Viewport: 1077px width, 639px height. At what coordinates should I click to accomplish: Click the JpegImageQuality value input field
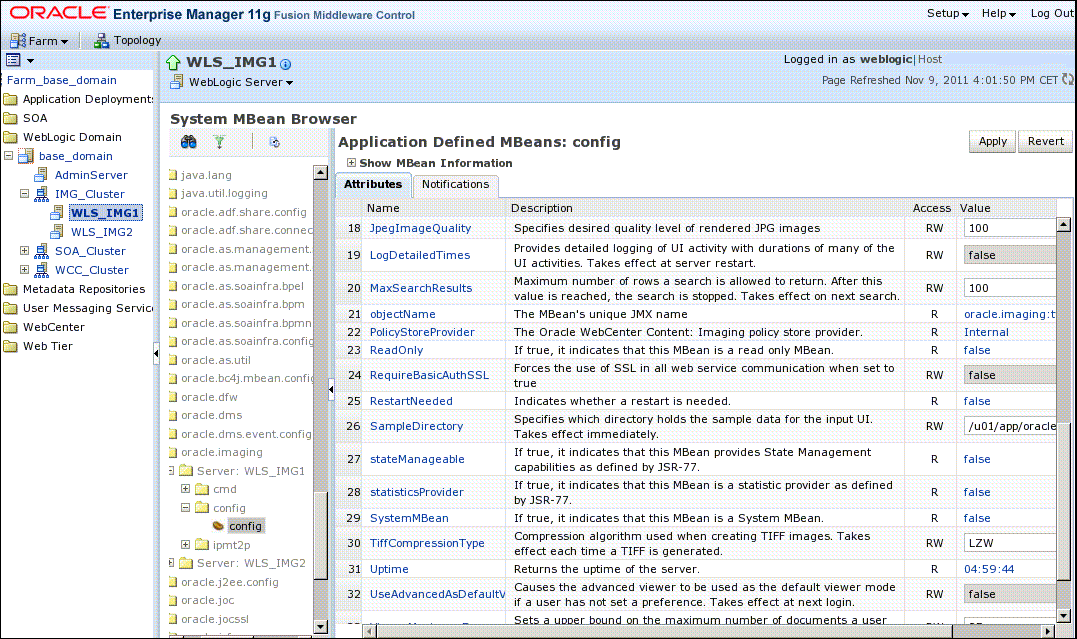point(1008,228)
